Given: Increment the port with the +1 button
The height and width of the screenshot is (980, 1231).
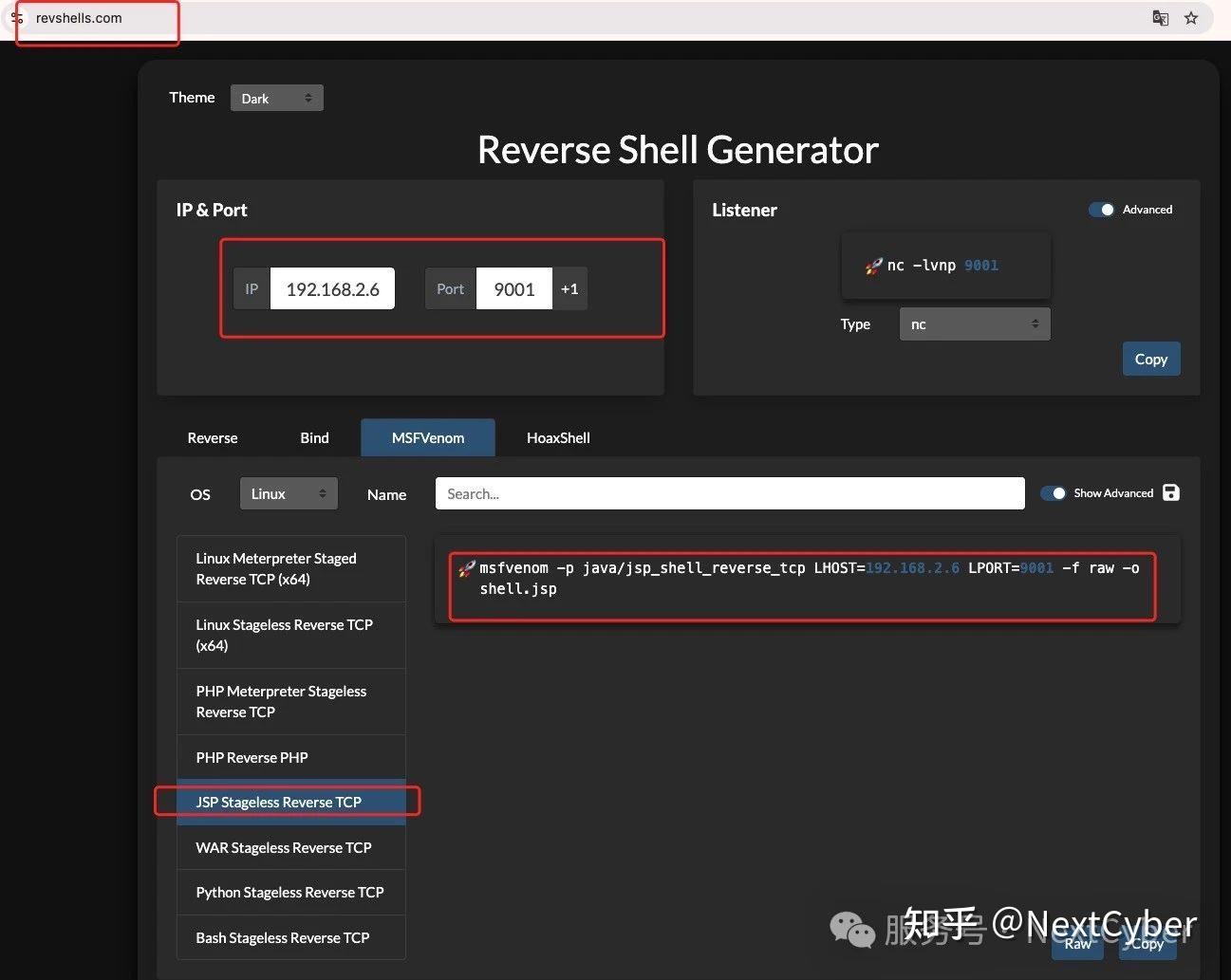Looking at the screenshot, I should (569, 288).
